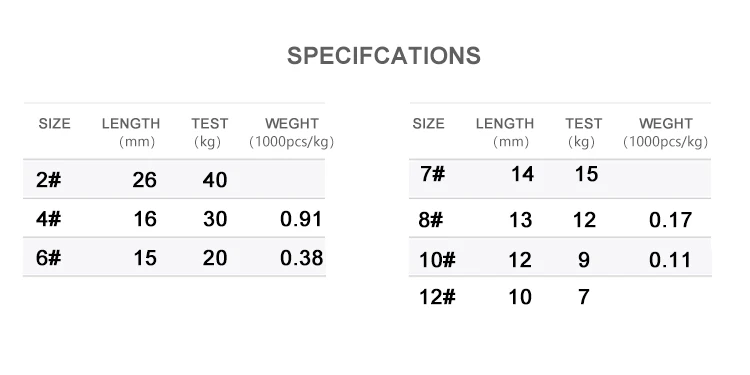Select the 12# size label

click(x=437, y=297)
